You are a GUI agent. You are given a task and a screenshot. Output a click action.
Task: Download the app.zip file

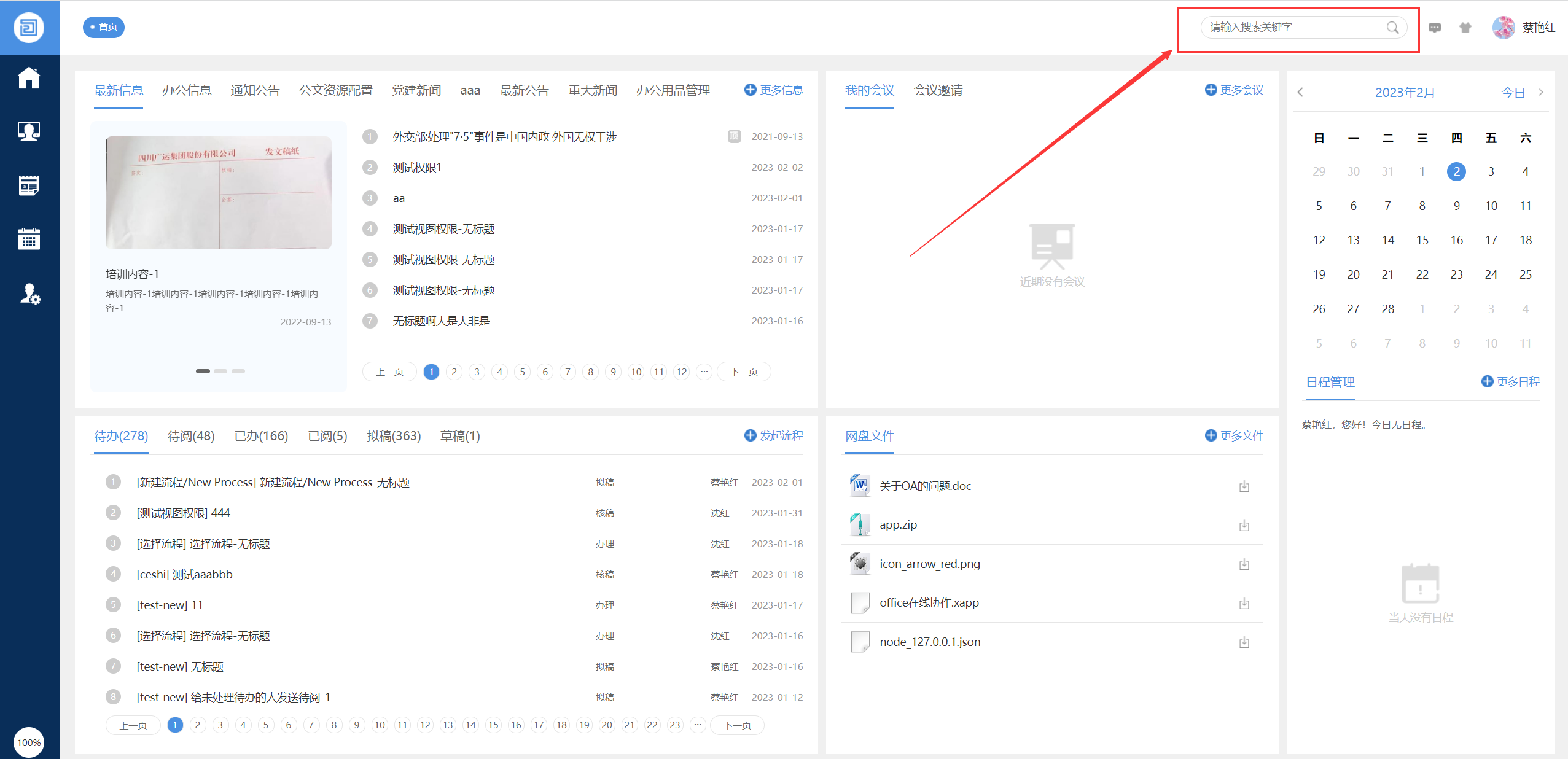coord(1244,525)
